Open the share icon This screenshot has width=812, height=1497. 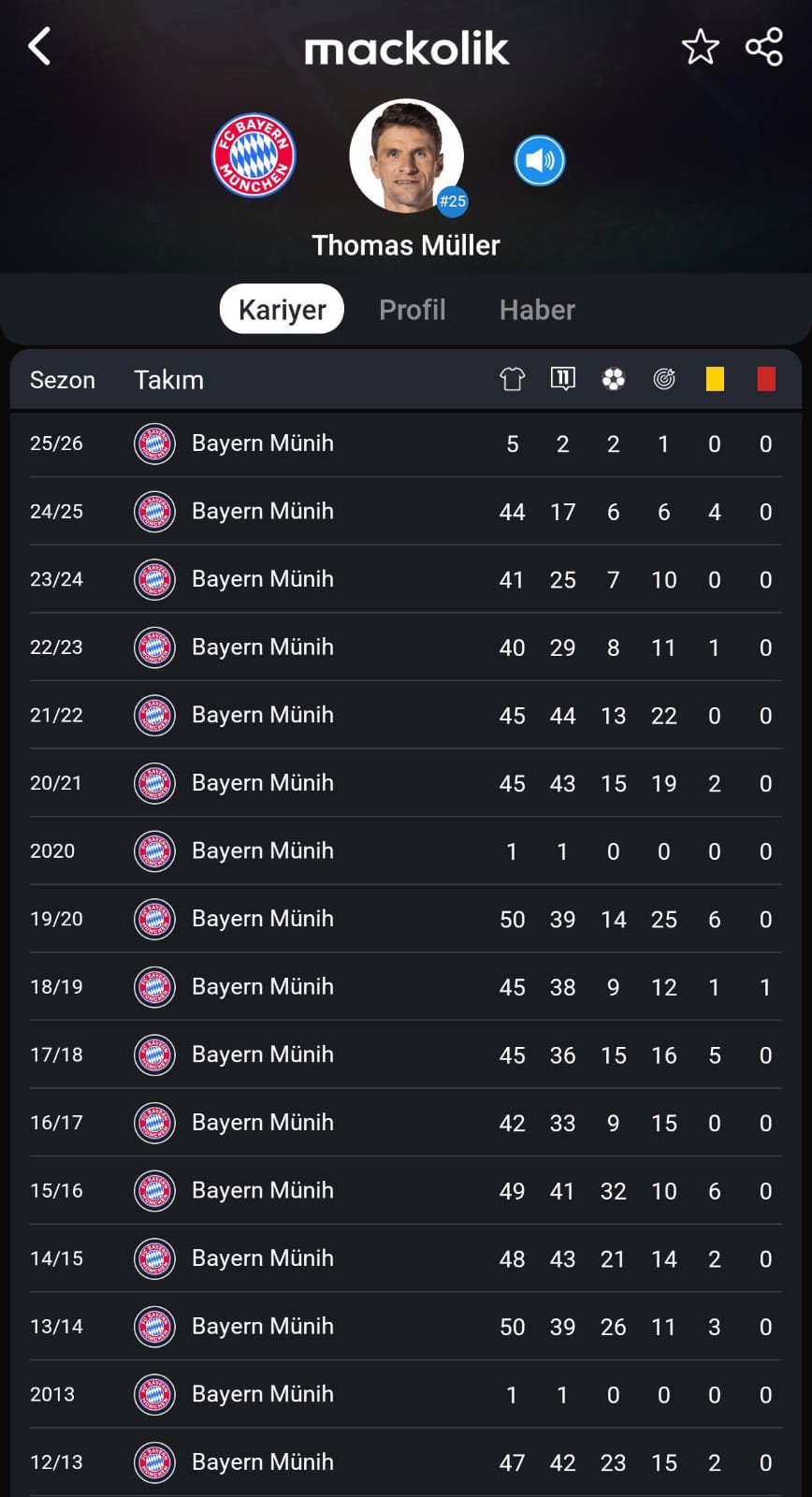pos(763,47)
